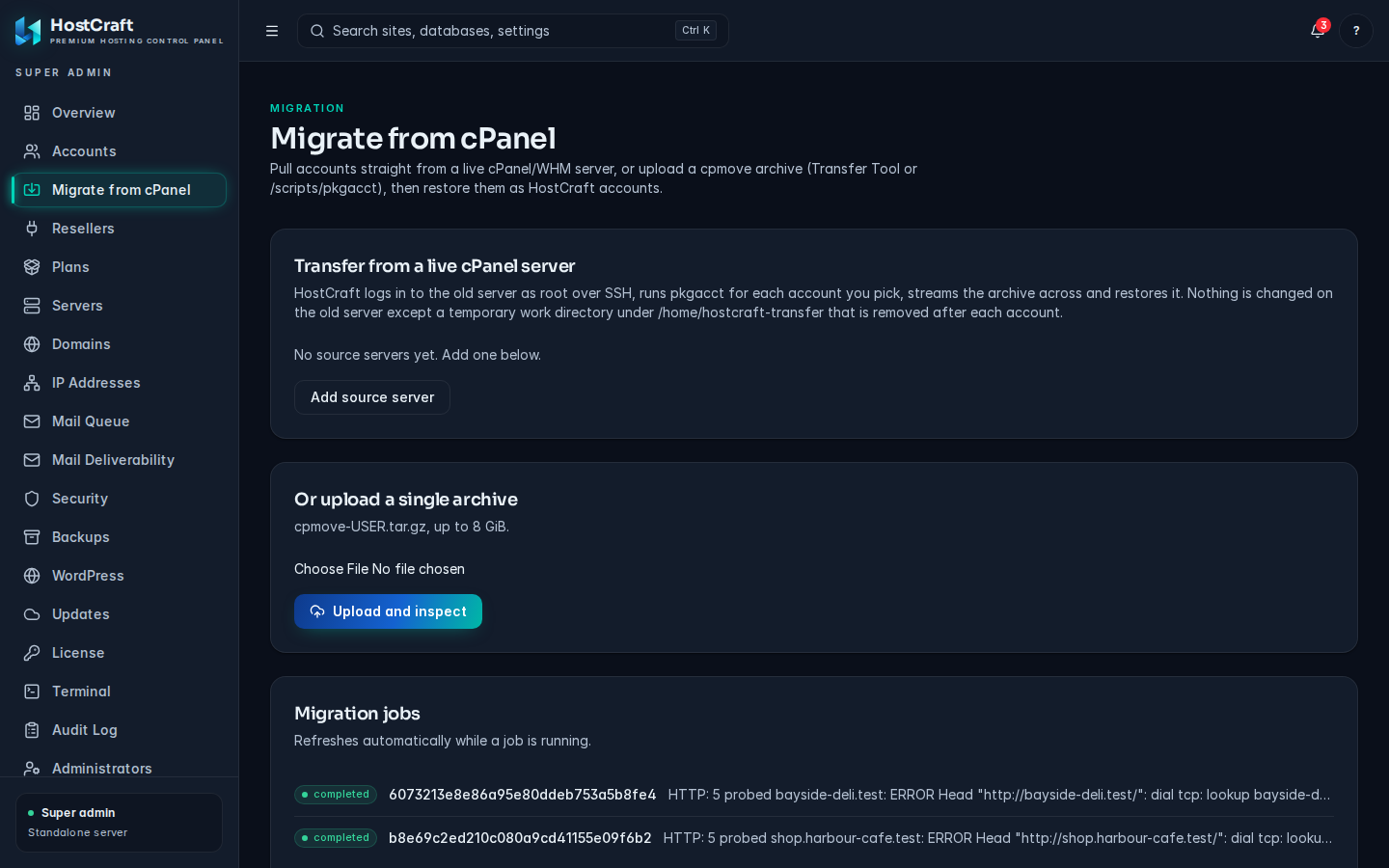The image size is (1389, 868).
Task: Click completed badge for shop.harbour-cafe.test job
Action: (335, 838)
